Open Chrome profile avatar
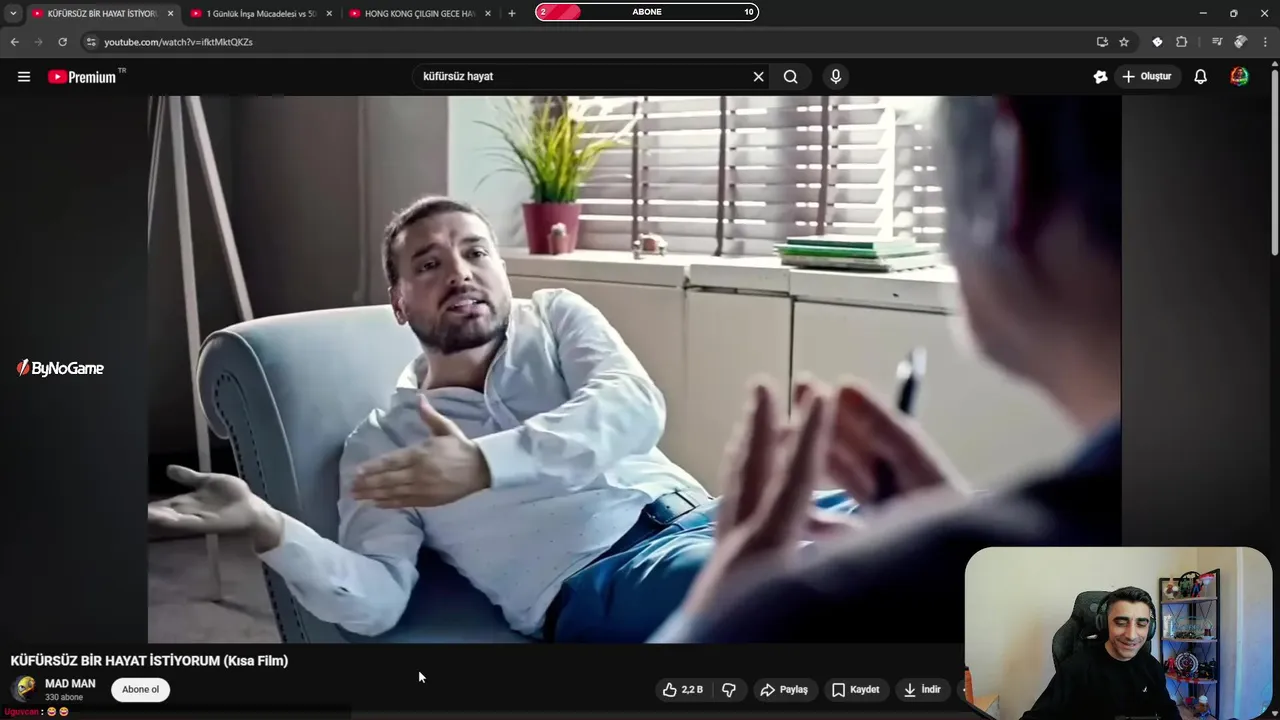Screen dimensions: 1280x720 (1241, 42)
